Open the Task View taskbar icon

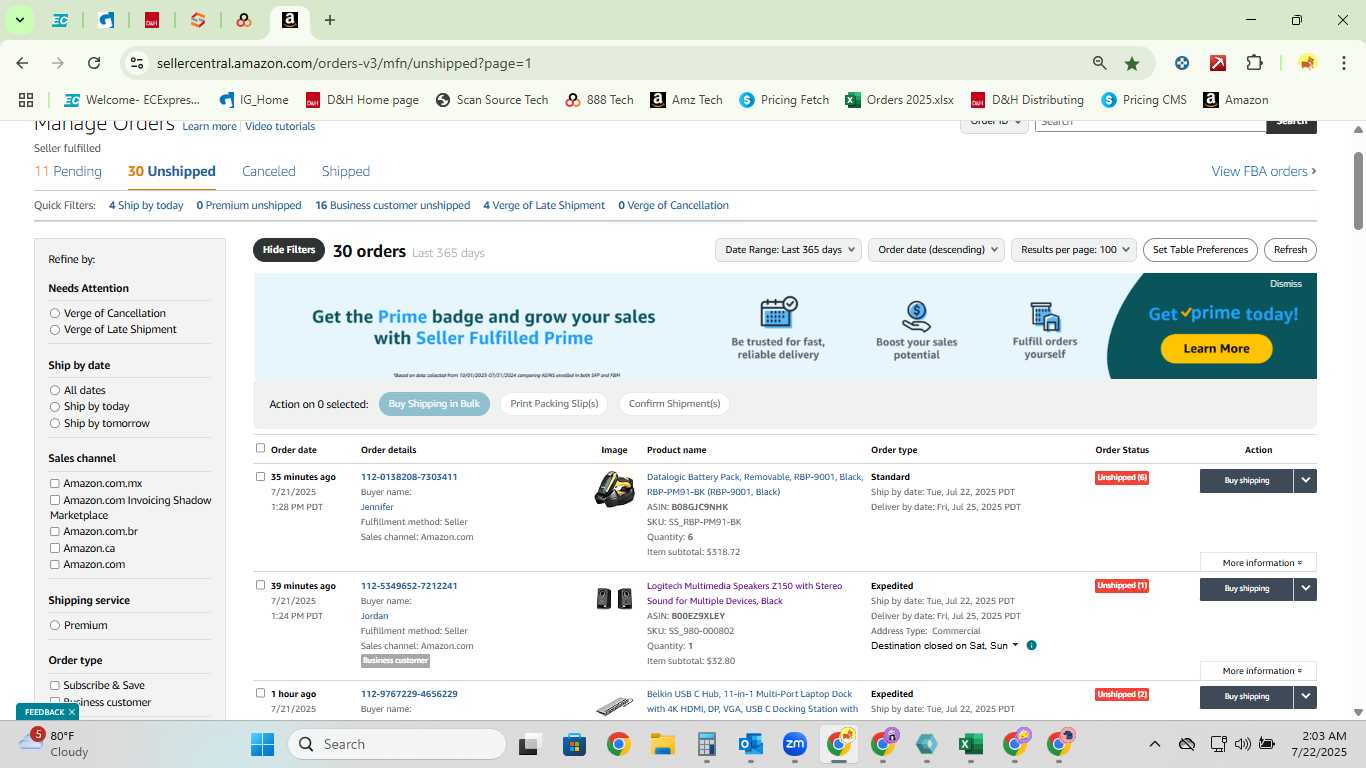(530, 744)
